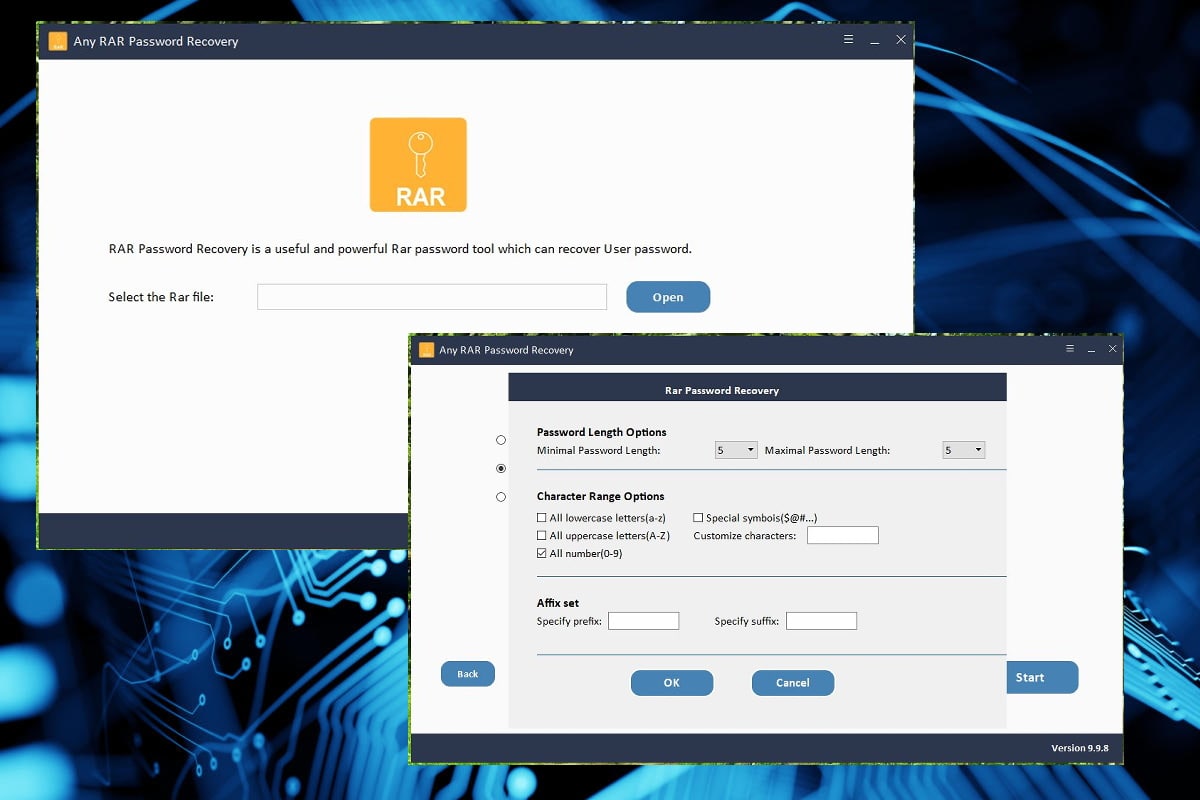Click the back window title text

point(156,41)
